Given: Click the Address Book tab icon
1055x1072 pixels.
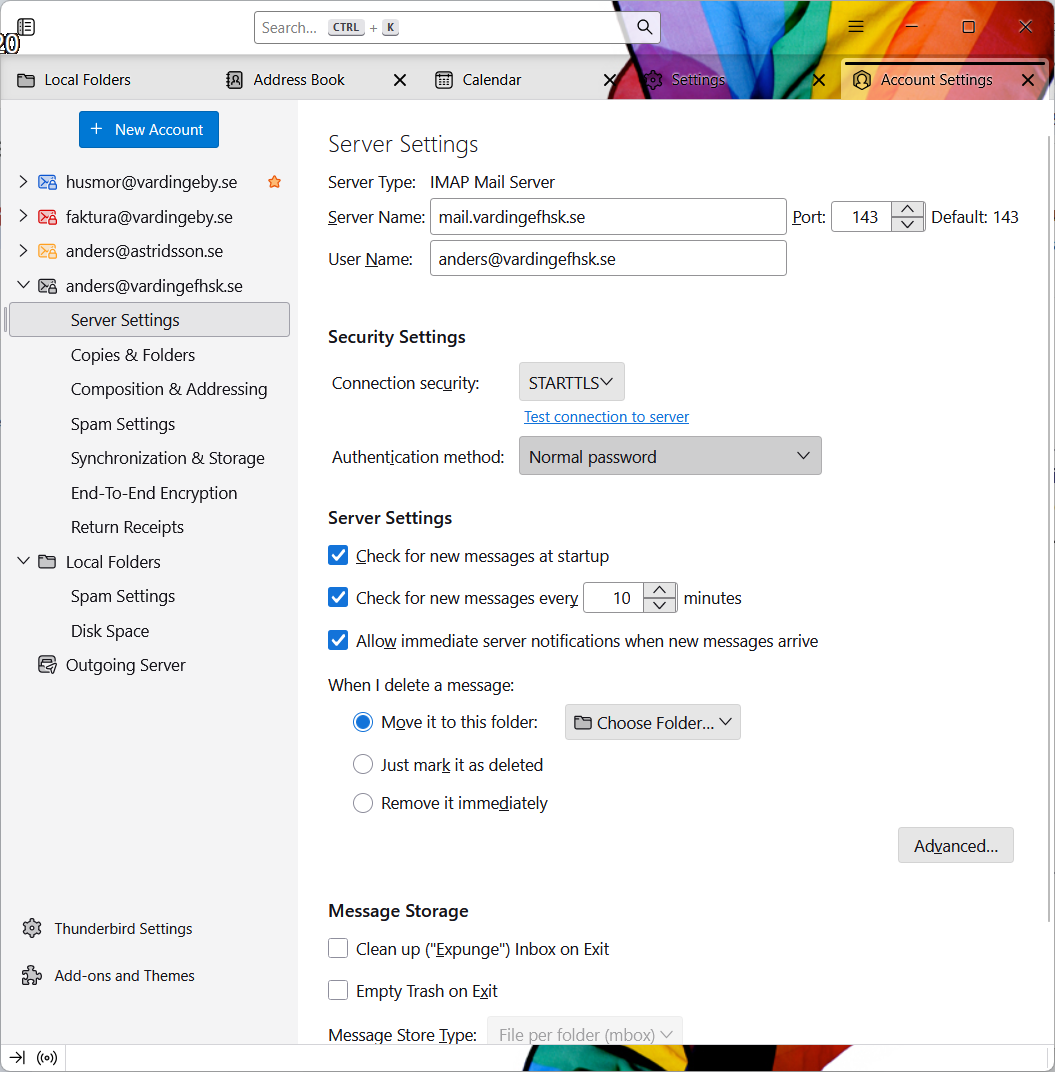Looking at the screenshot, I should click(235, 80).
